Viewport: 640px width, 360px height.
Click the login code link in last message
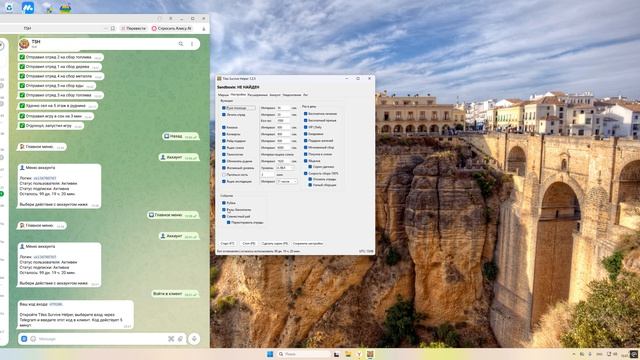click(56, 304)
